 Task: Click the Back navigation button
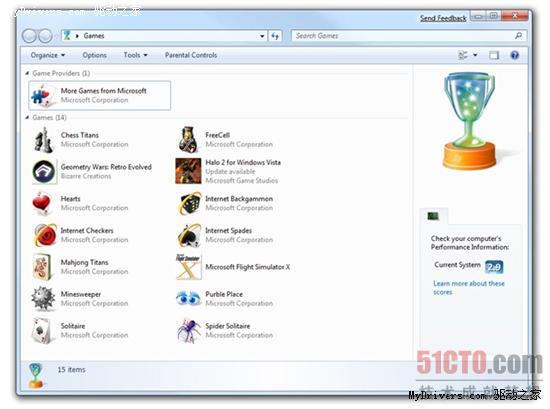point(29,36)
